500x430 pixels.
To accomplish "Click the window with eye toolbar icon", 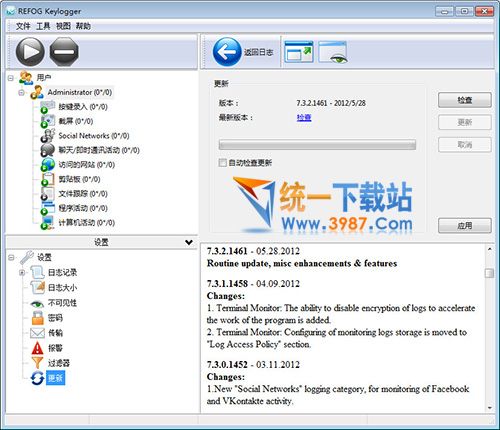I will (x=333, y=52).
